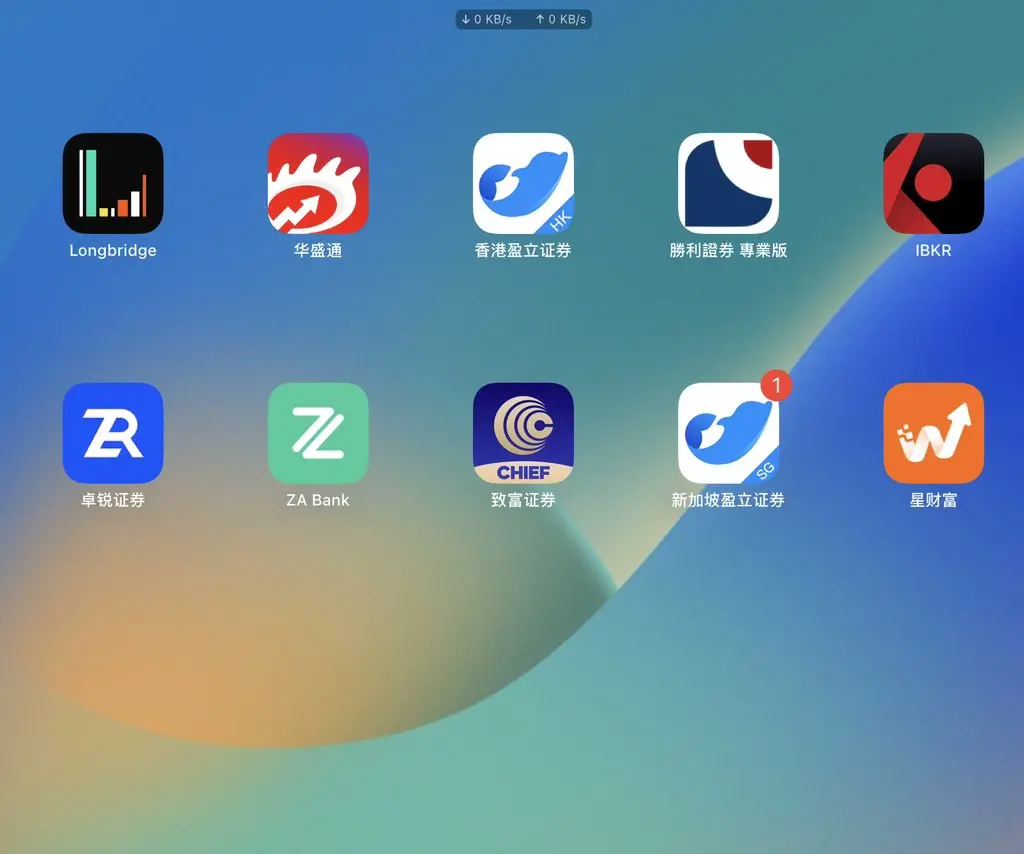1024x854 pixels.
Task: Launch the IBKR app
Action: [933, 183]
